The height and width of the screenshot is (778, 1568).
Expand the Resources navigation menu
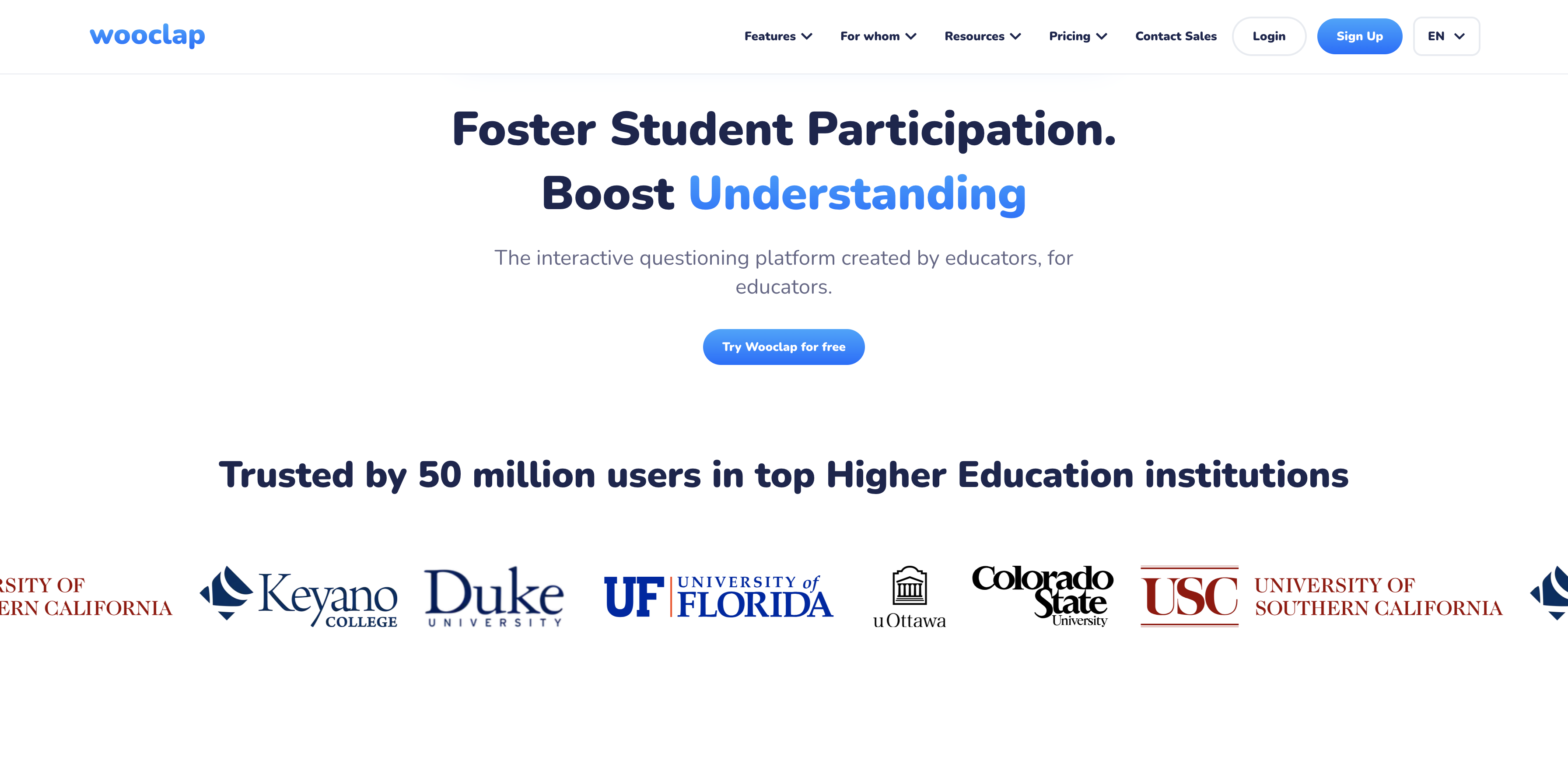pos(982,36)
